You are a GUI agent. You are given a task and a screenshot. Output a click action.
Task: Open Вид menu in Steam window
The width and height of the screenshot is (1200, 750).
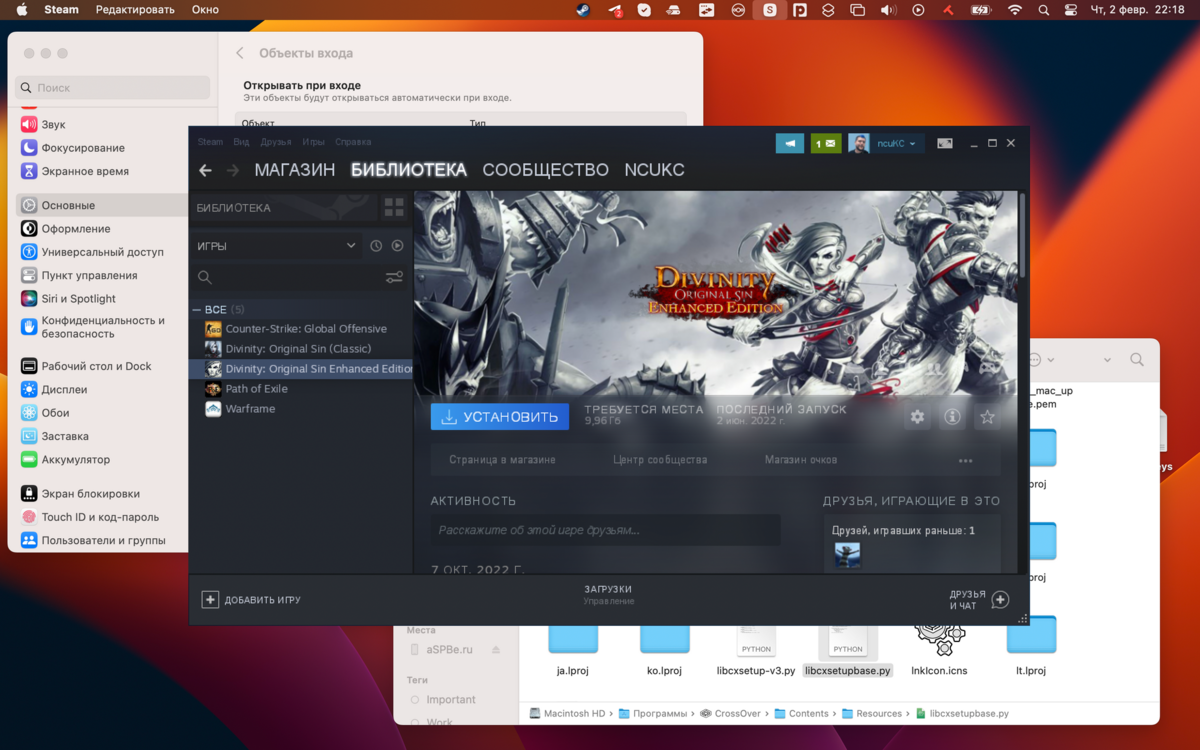[241, 142]
